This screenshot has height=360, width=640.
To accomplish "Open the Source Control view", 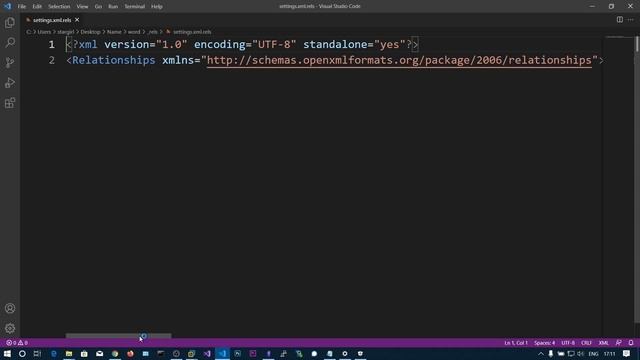I will 10,62.
